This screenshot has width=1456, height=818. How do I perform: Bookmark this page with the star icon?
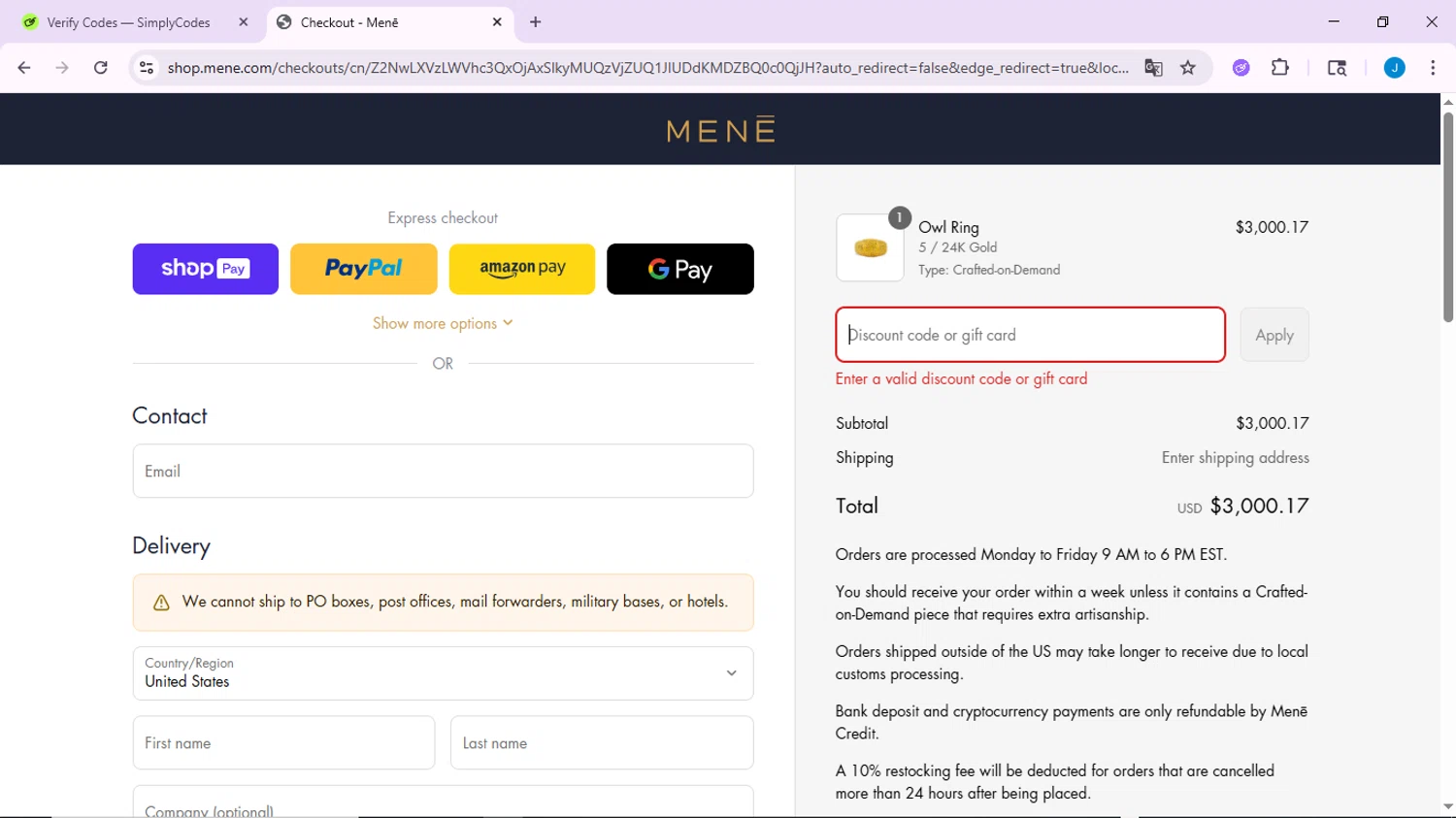(1188, 68)
